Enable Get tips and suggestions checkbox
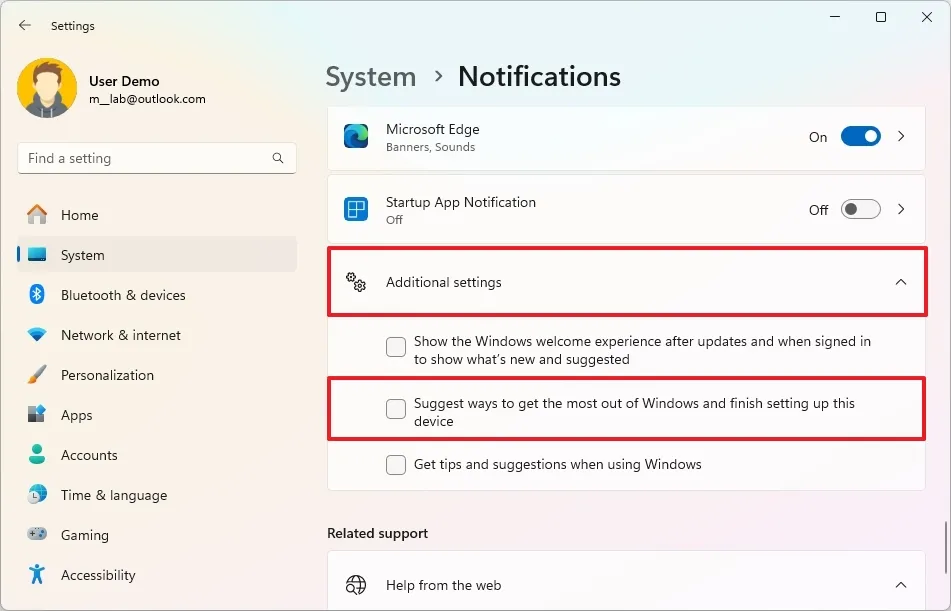This screenshot has height=611, width=951. click(x=396, y=465)
